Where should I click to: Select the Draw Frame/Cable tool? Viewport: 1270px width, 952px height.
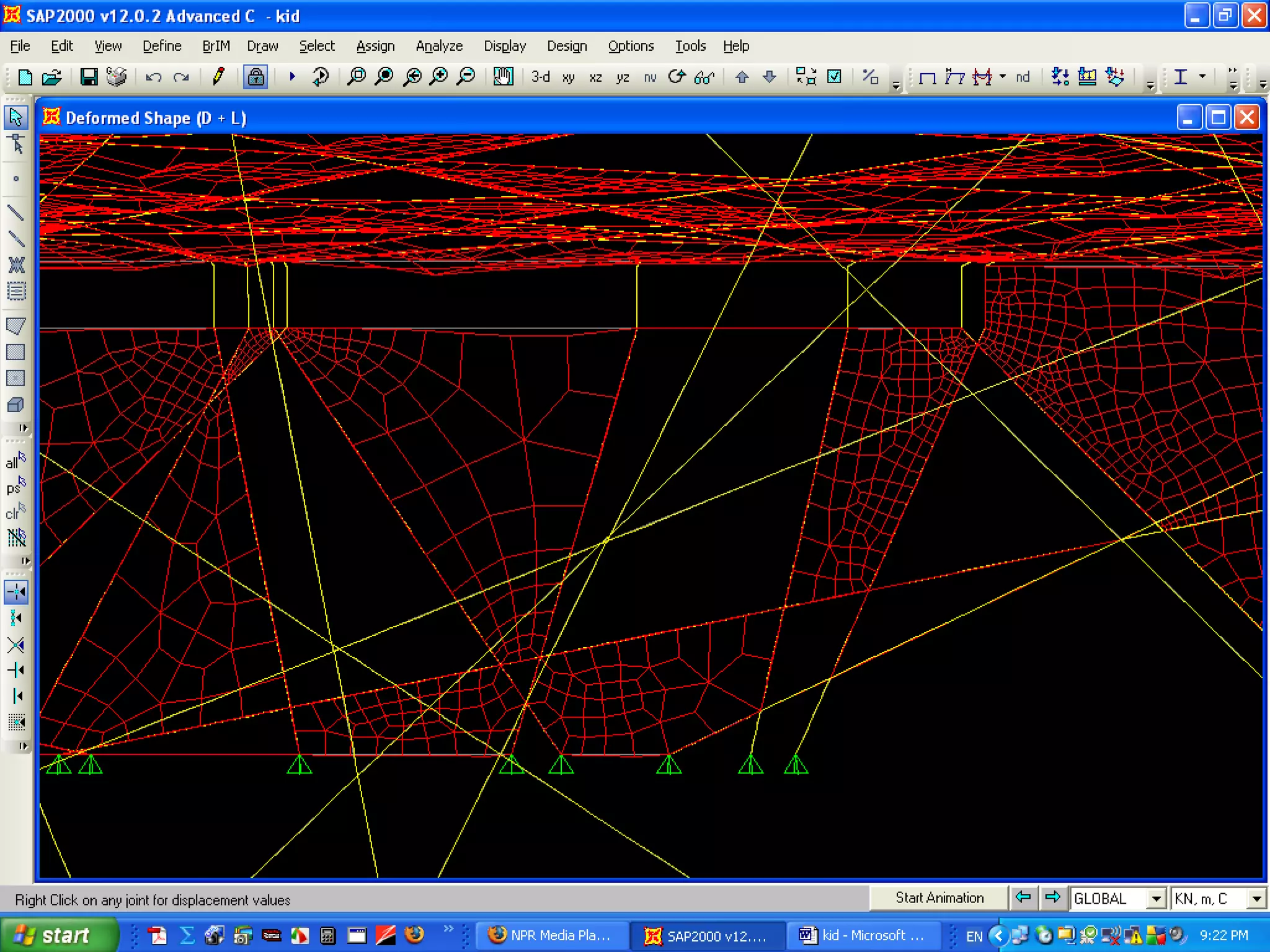pos(16,213)
